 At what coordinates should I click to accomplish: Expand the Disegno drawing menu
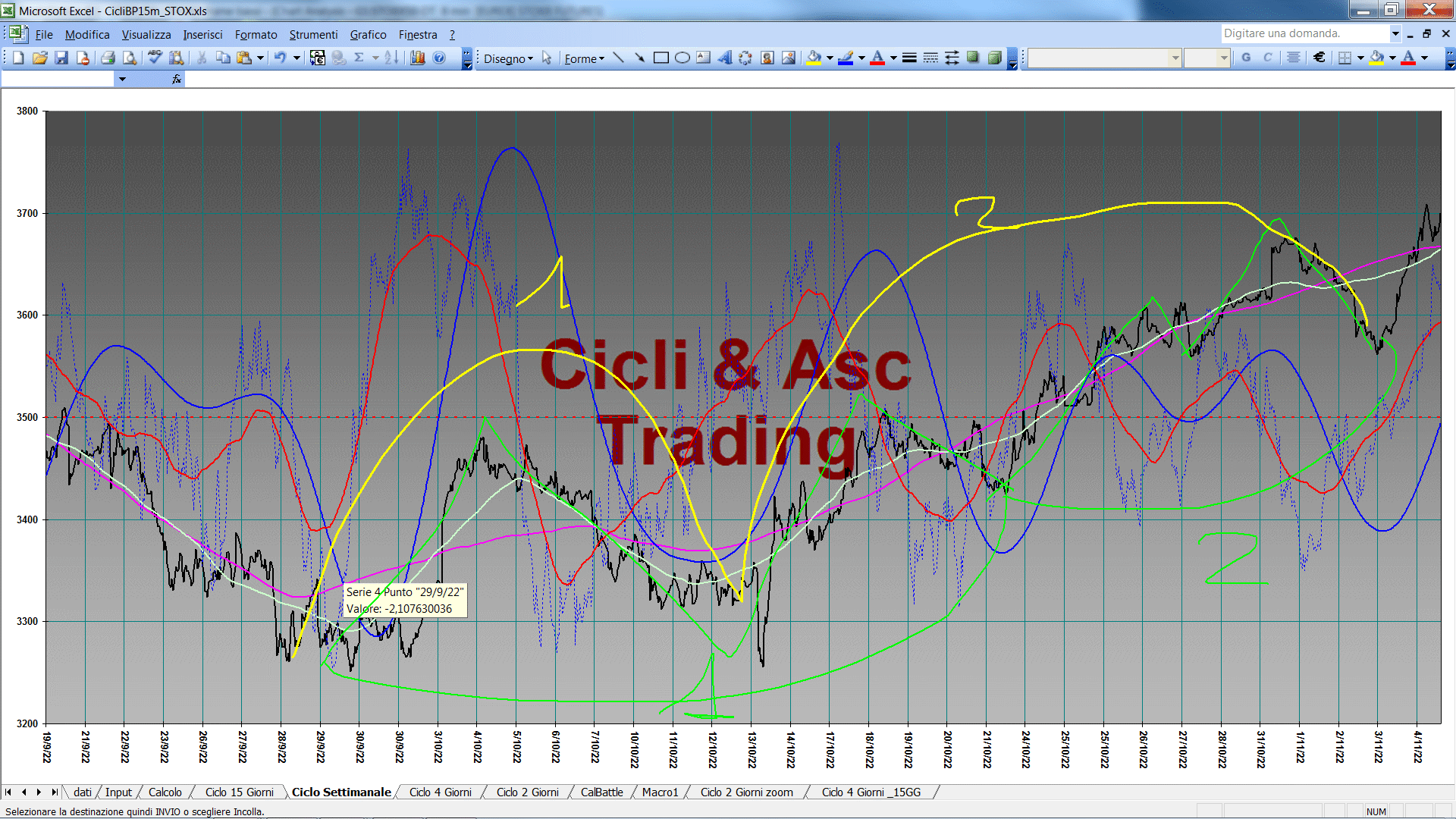tap(508, 58)
